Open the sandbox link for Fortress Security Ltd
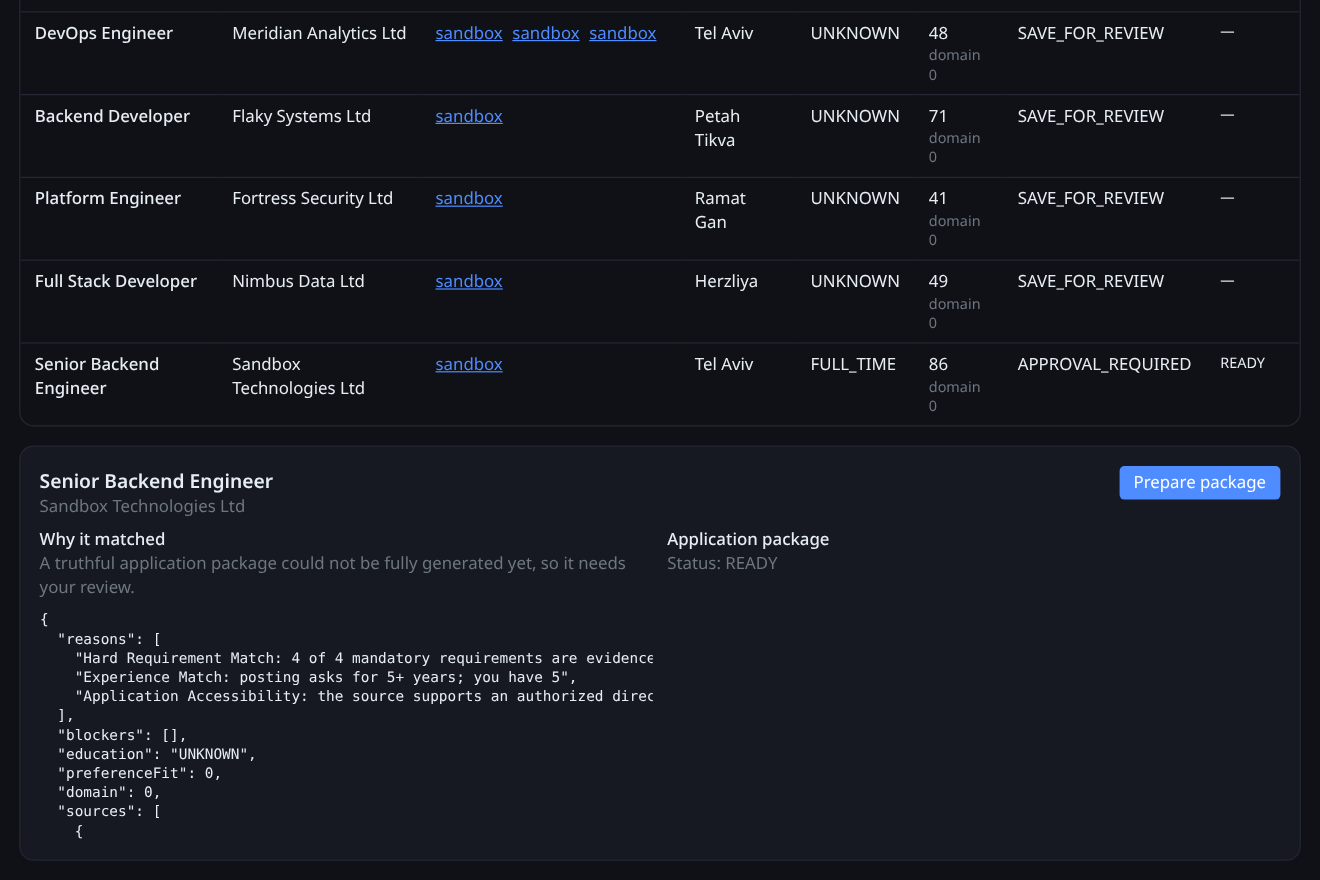Screen dimensions: 1320x880 (469, 198)
